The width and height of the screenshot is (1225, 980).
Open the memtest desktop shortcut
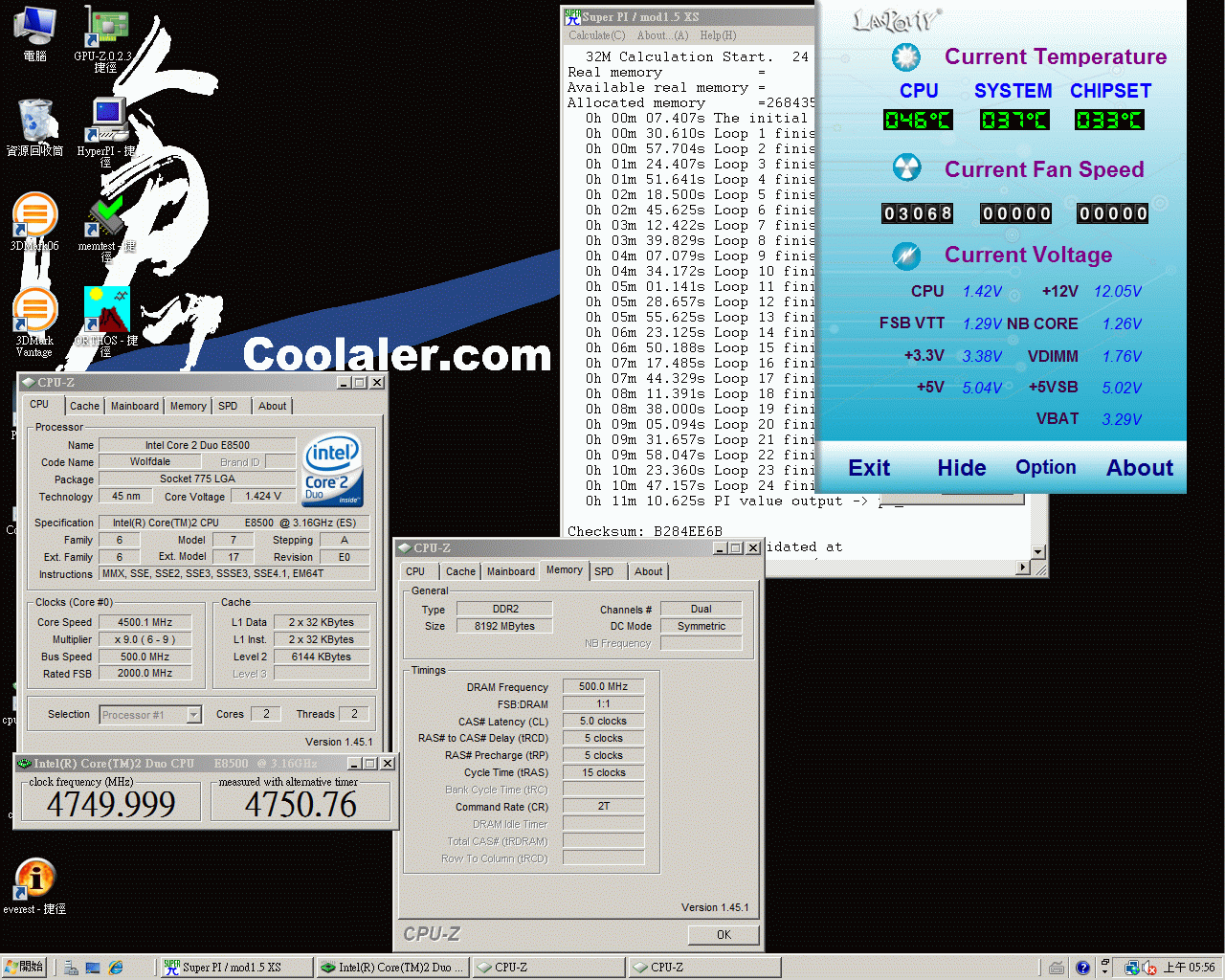[106, 228]
